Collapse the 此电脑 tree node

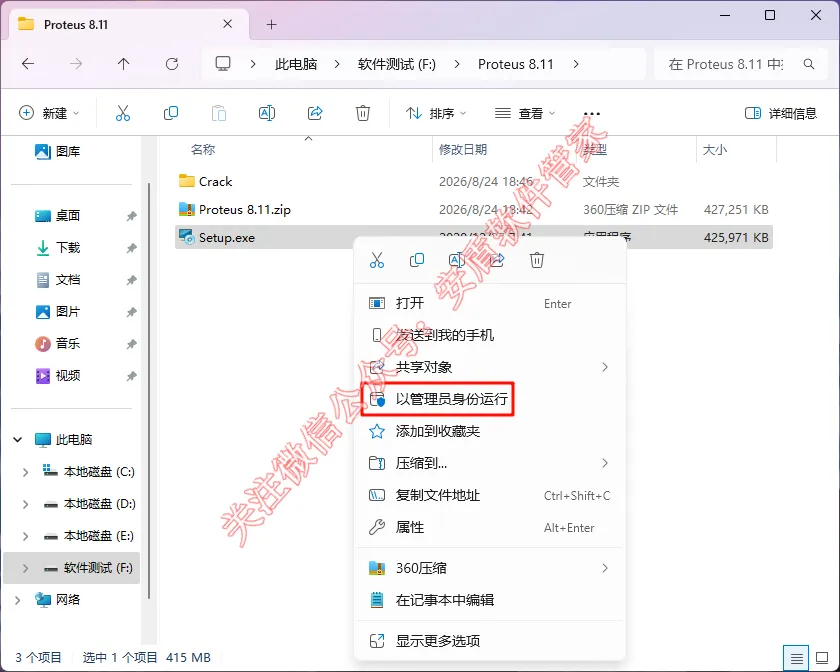[x=18, y=440]
